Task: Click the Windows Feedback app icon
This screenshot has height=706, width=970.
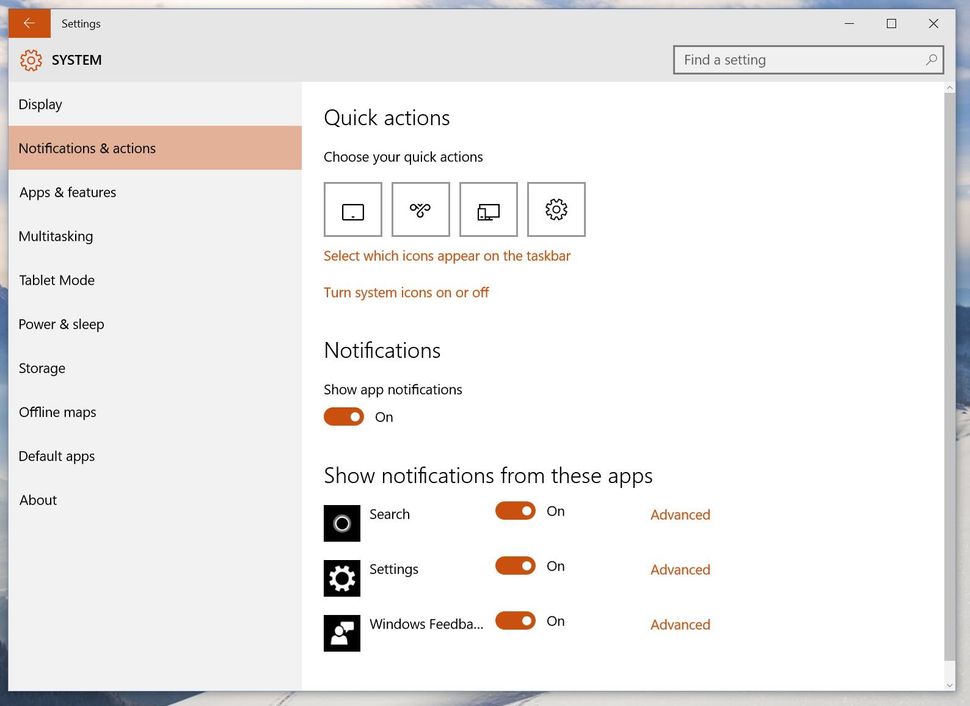Action: 342,632
